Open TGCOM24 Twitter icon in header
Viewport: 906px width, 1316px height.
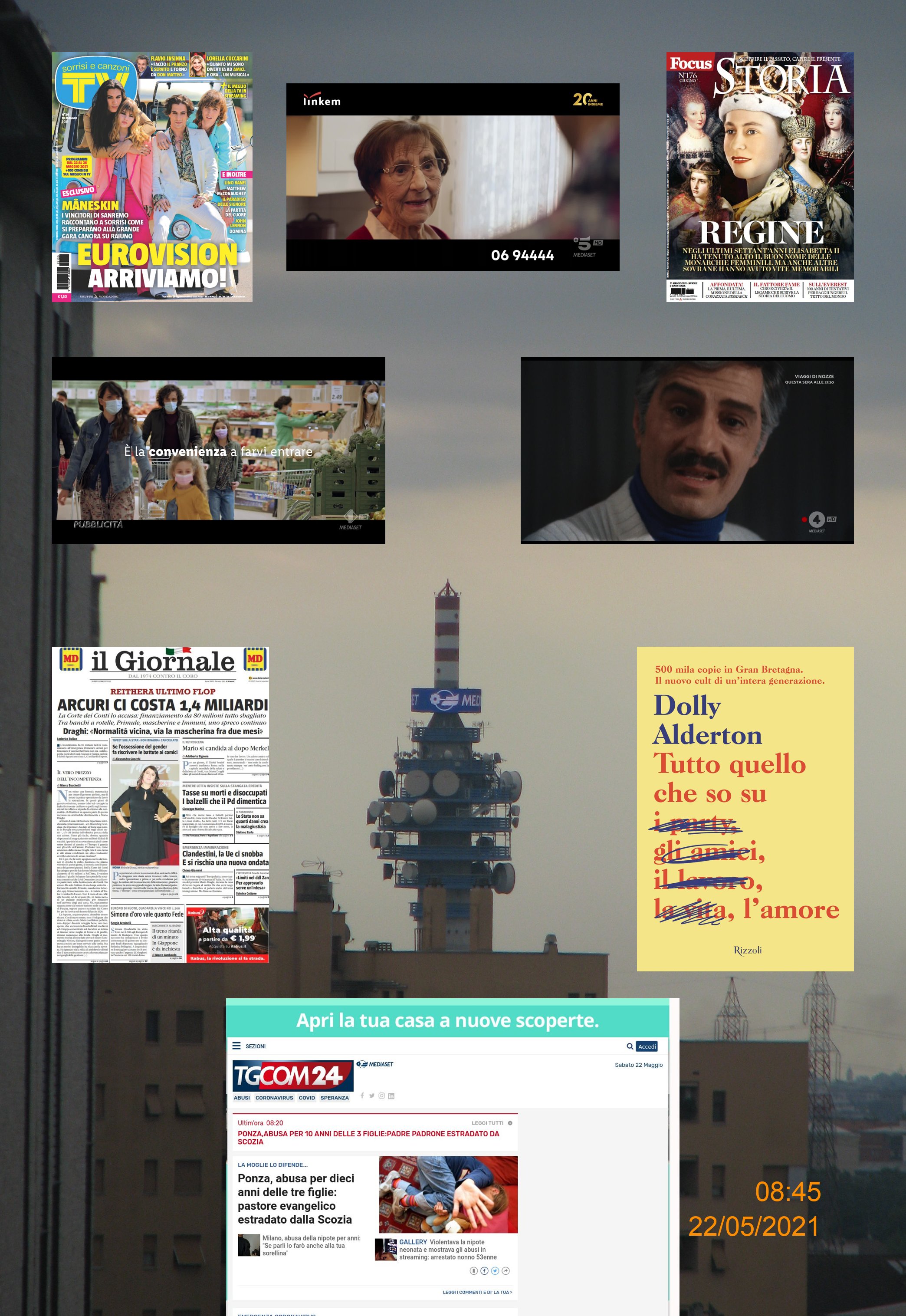[372, 1095]
